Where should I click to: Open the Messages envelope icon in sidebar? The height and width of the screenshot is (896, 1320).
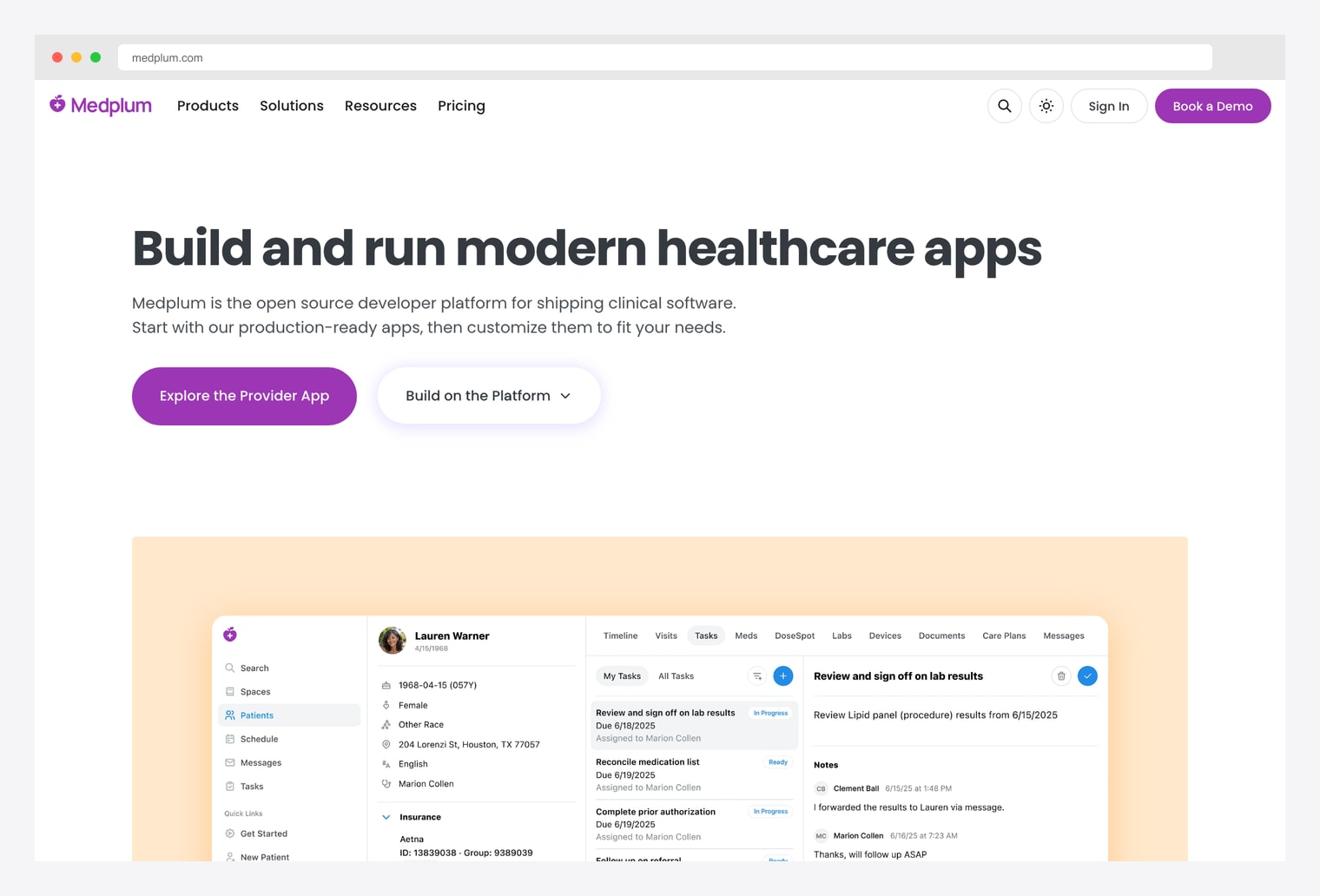click(x=230, y=762)
